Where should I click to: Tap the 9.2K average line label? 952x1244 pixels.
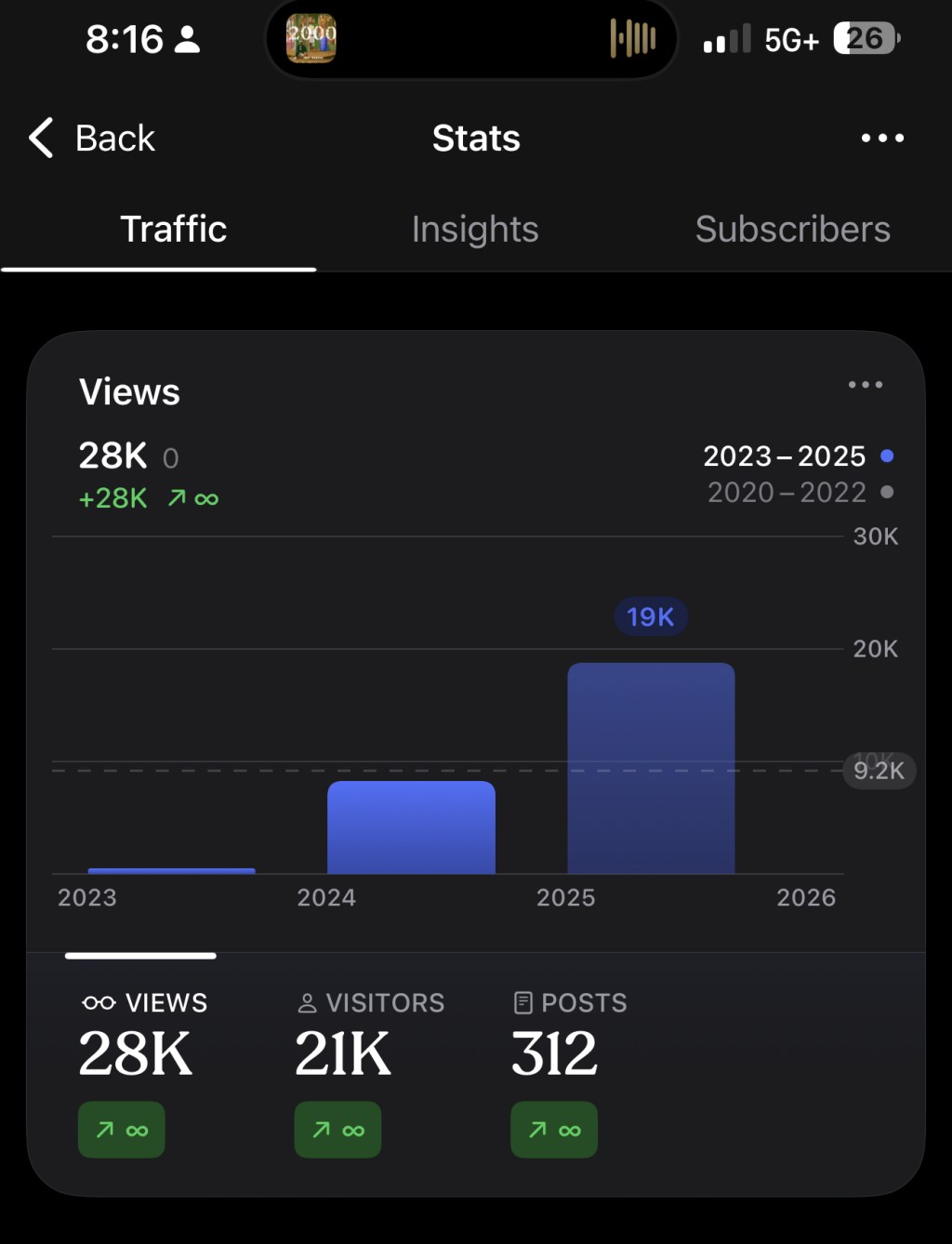879,771
